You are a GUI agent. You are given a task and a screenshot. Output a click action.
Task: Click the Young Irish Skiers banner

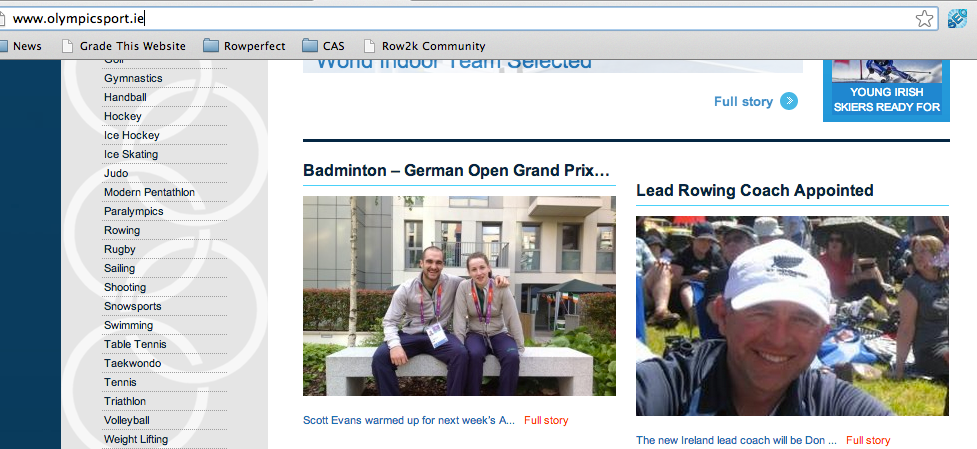(882, 90)
